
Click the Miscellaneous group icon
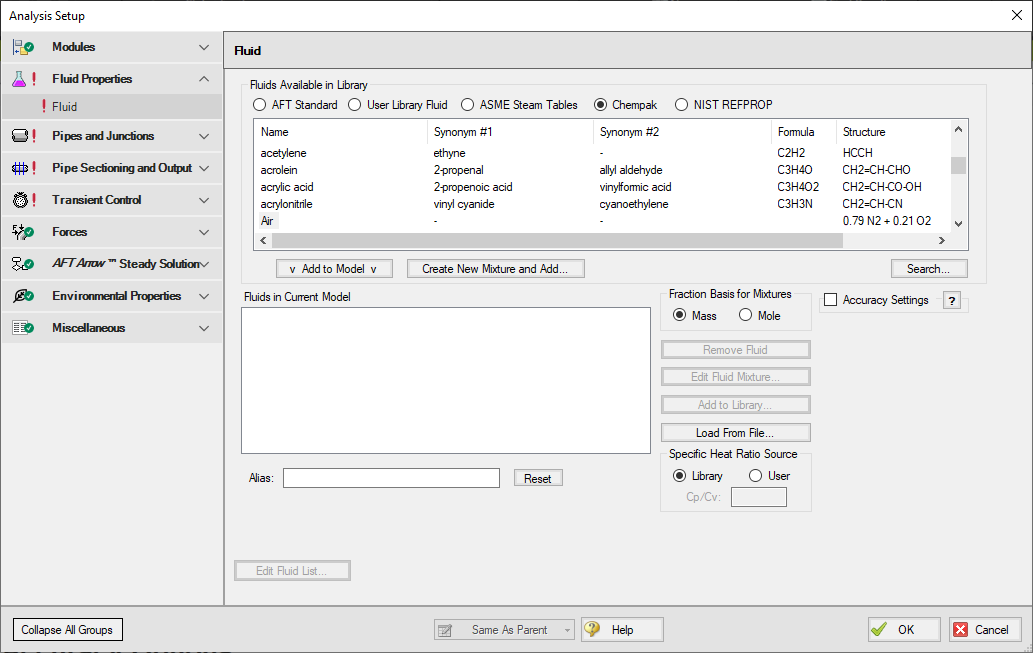pyautogui.click(x=22, y=328)
